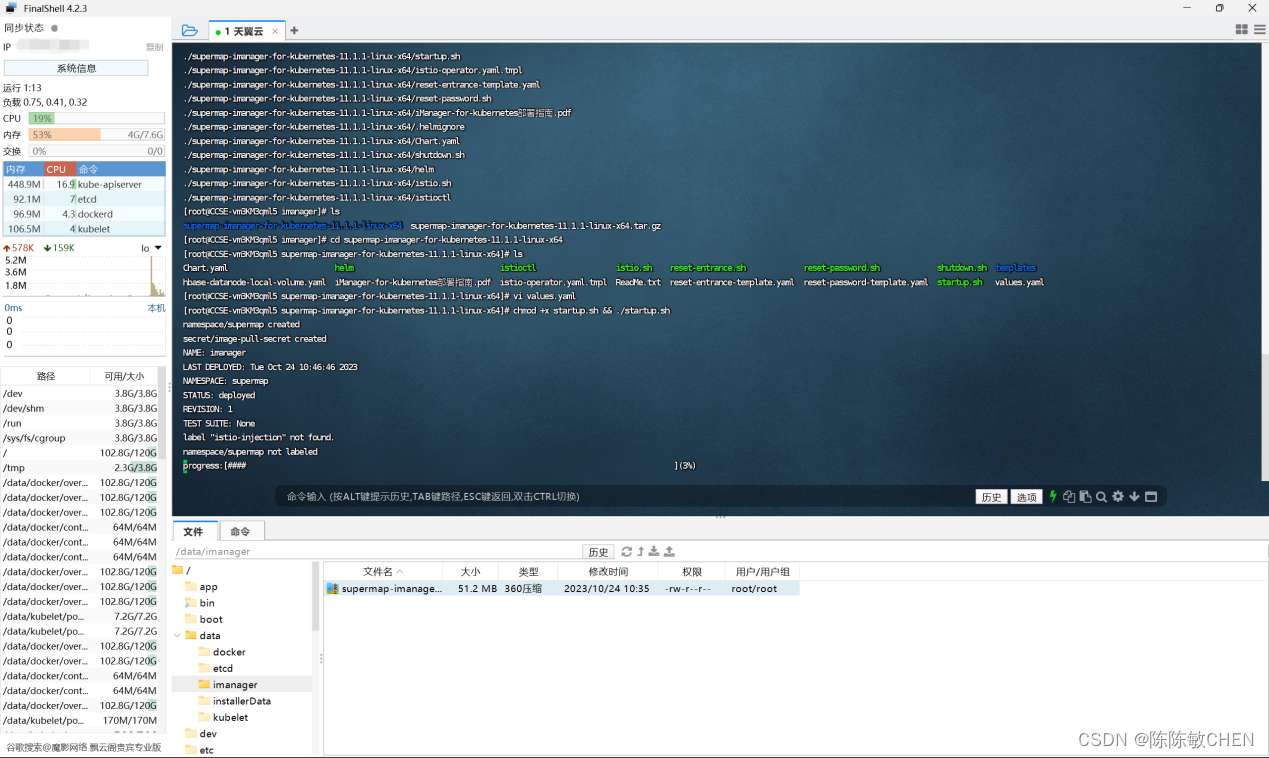Focus the command input field
The image size is (1269, 758).
click(624, 496)
